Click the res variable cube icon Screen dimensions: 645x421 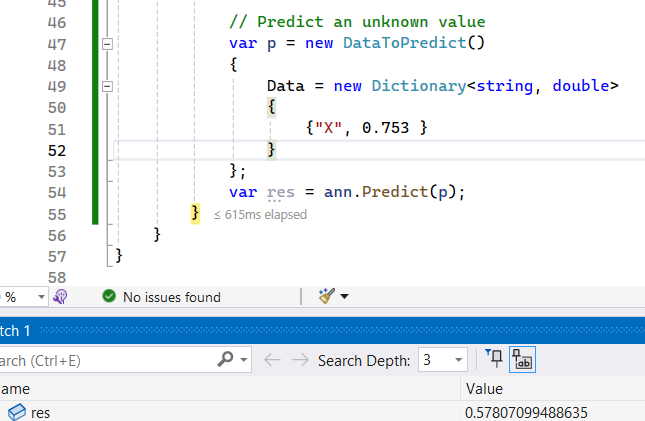click(17, 412)
